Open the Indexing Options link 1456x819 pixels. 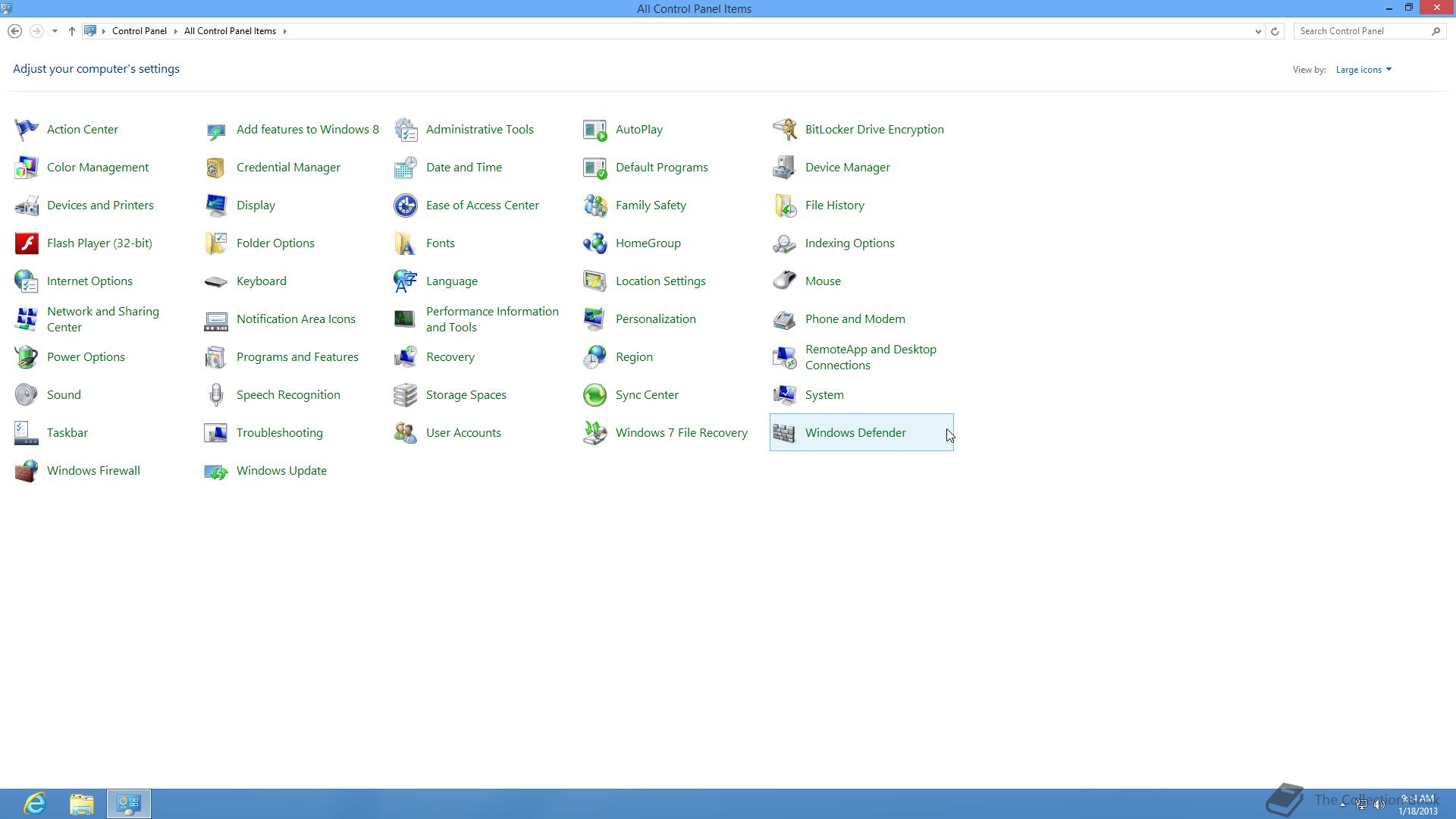[850, 243]
